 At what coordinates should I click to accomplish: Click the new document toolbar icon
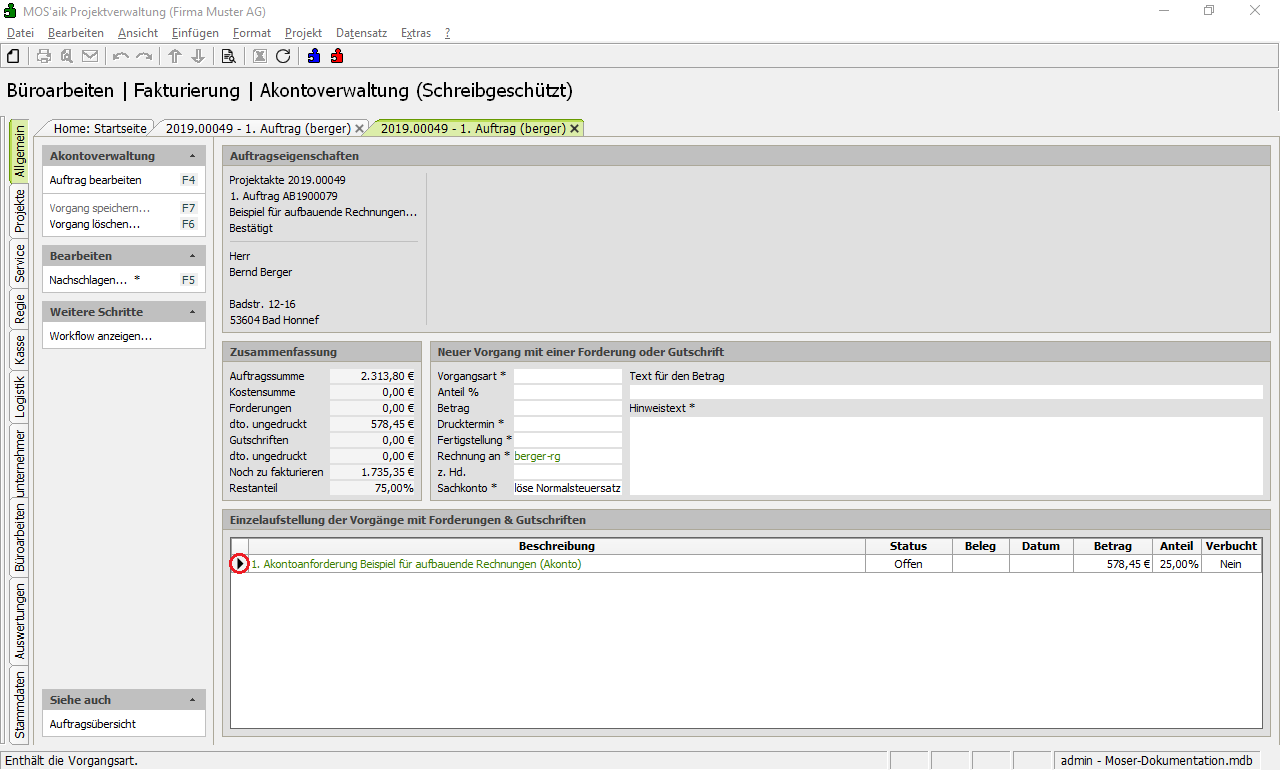click(13, 56)
